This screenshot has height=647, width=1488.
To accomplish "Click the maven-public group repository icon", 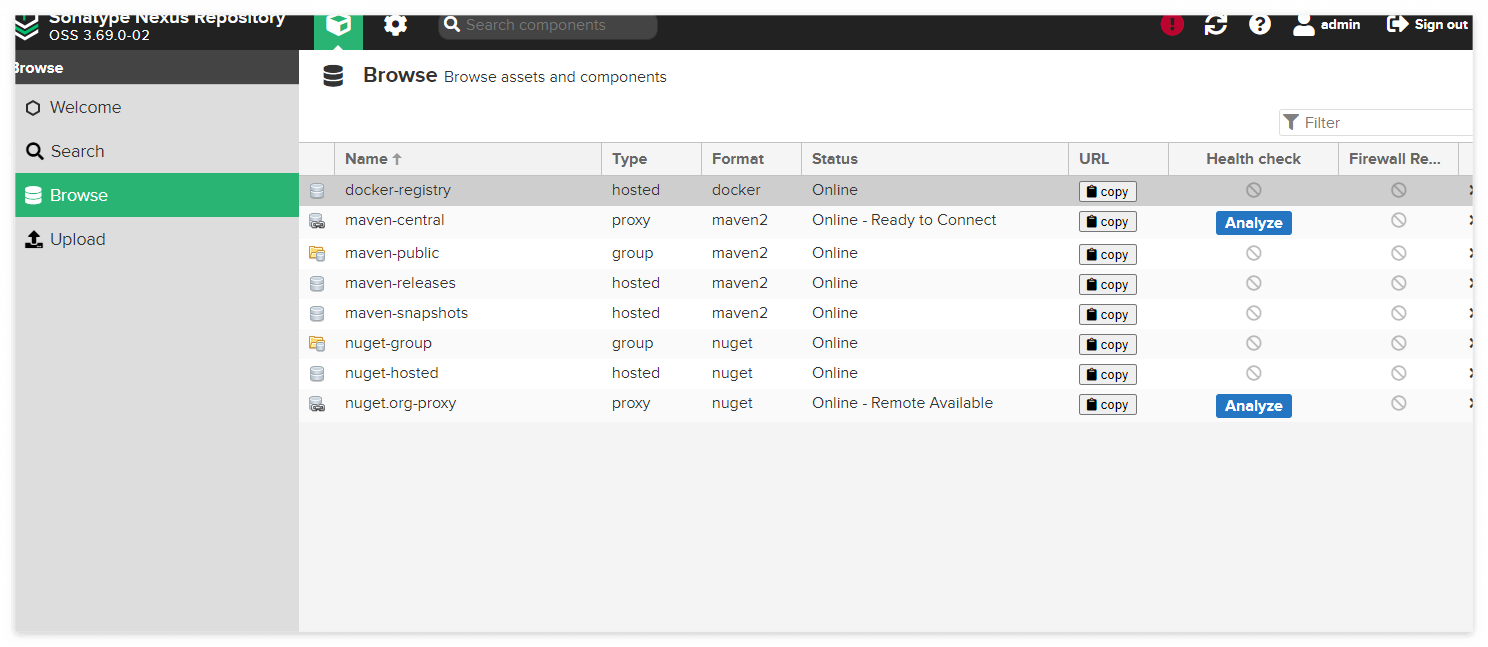I will pyautogui.click(x=317, y=253).
